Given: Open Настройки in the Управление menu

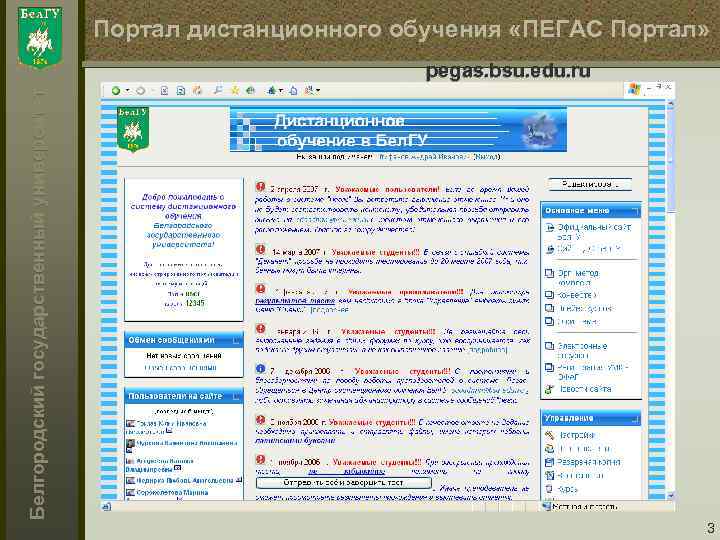Looking at the screenshot, I should tap(577, 435).
